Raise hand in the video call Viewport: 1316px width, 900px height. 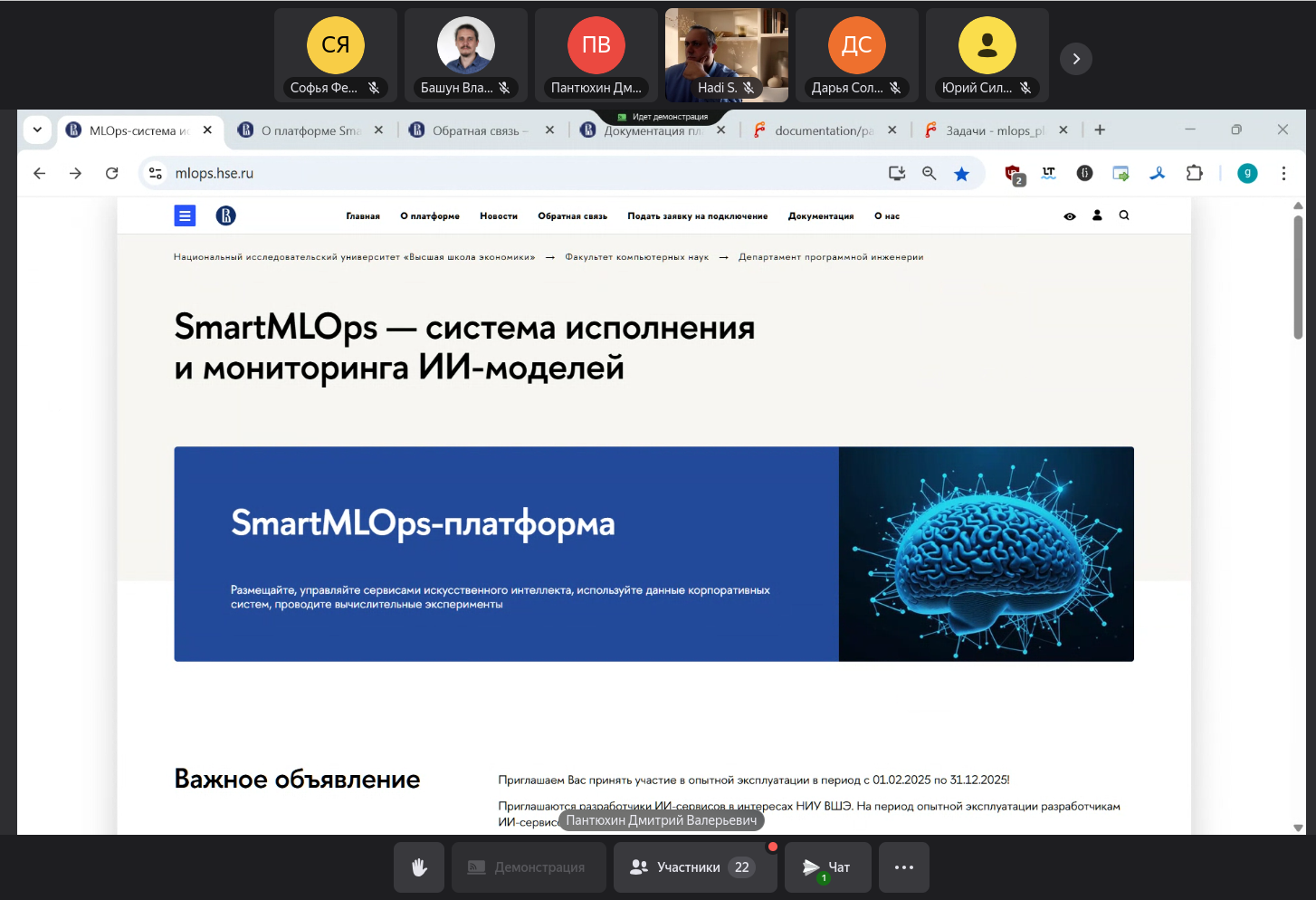[419, 867]
